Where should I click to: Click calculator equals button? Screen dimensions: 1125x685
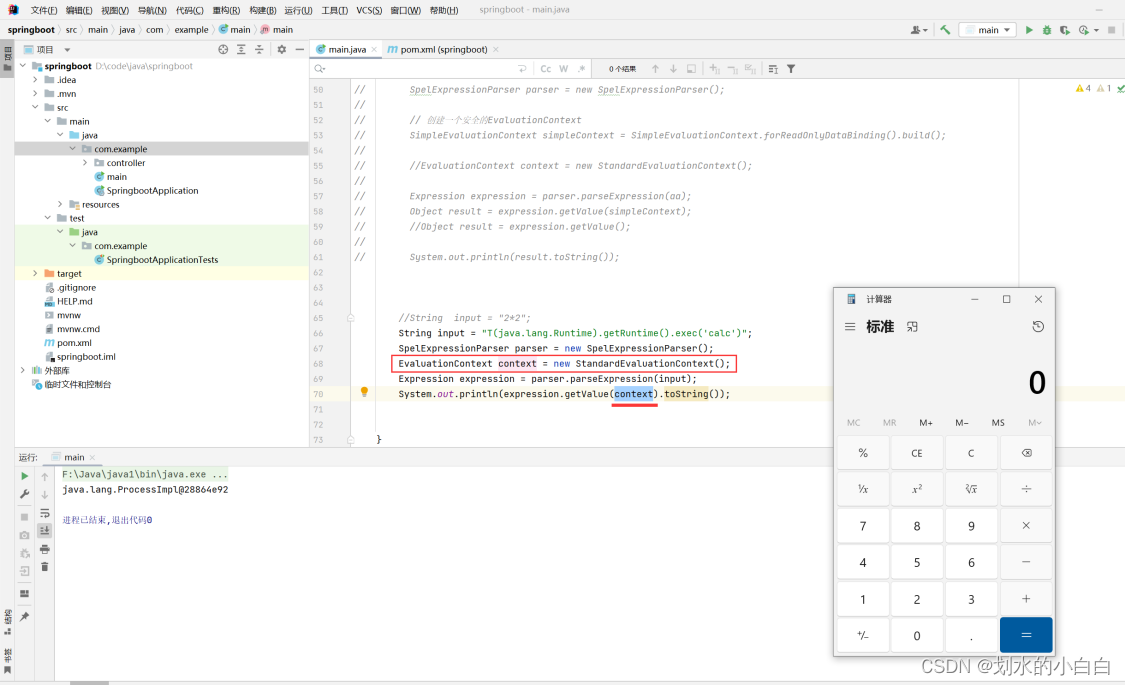click(x=1026, y=635)
